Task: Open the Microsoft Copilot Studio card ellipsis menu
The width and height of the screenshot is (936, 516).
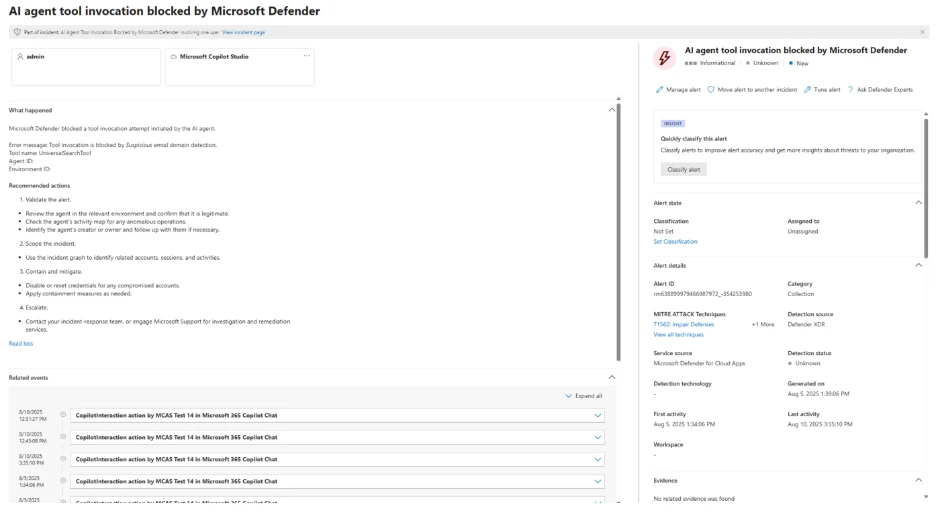Action: coord(307,56)
